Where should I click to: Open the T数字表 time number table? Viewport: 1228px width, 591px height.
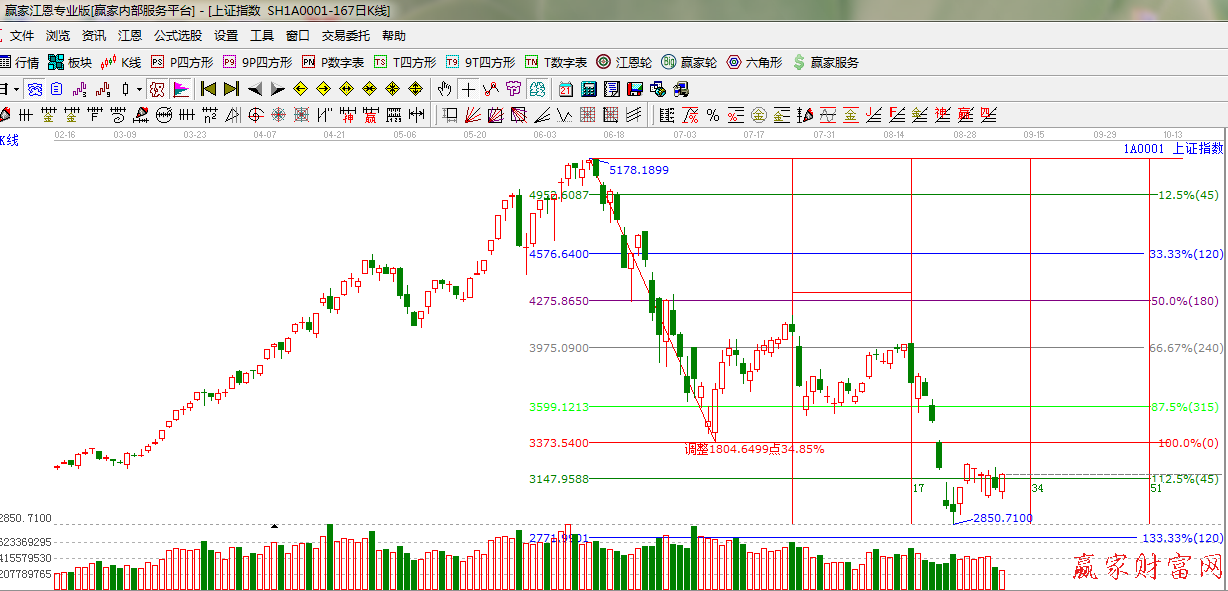pyautogui.click(x=556, y=62)
